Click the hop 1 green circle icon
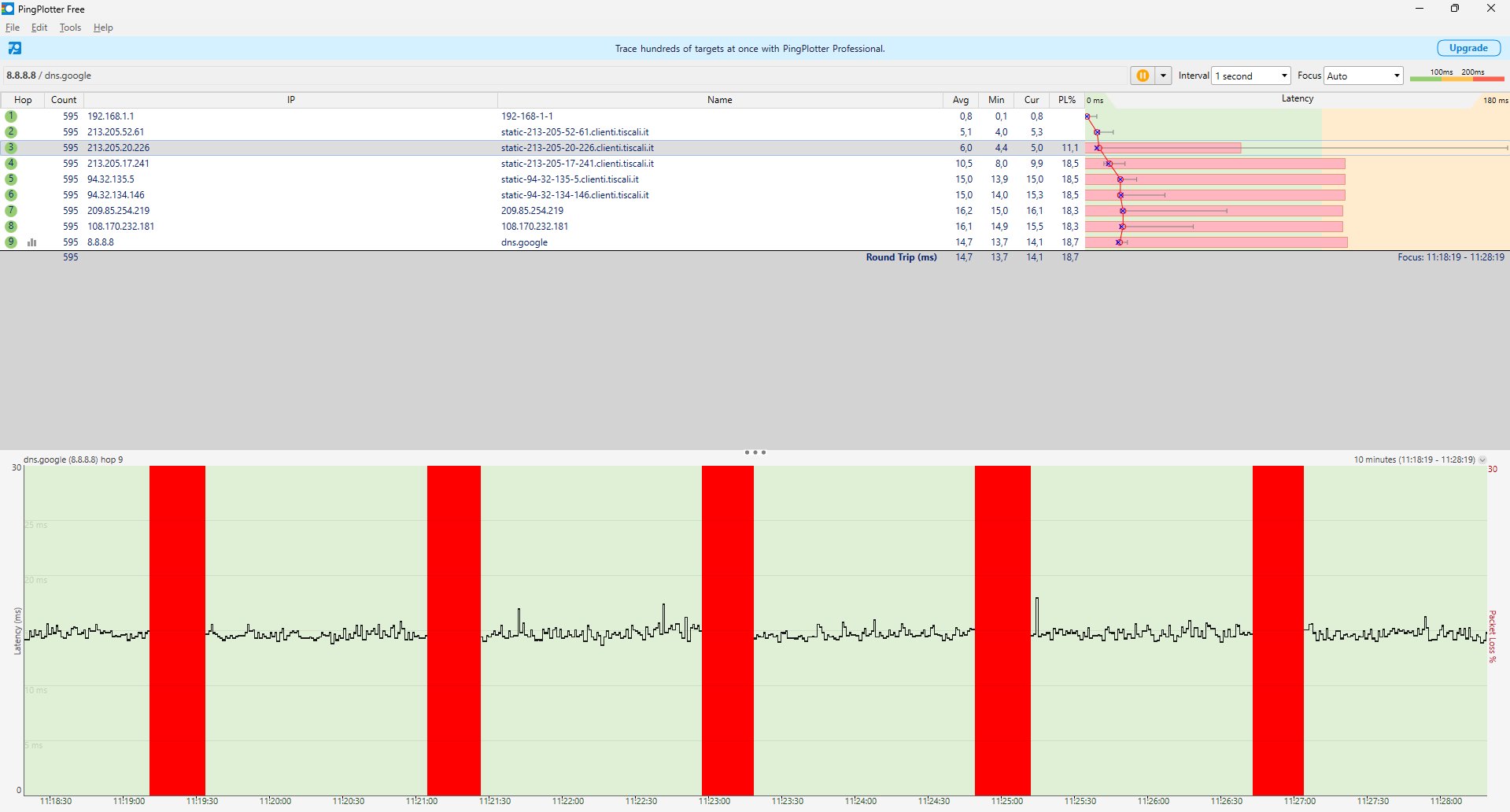This screenshot has height=812, width=1510. [11, 116]
